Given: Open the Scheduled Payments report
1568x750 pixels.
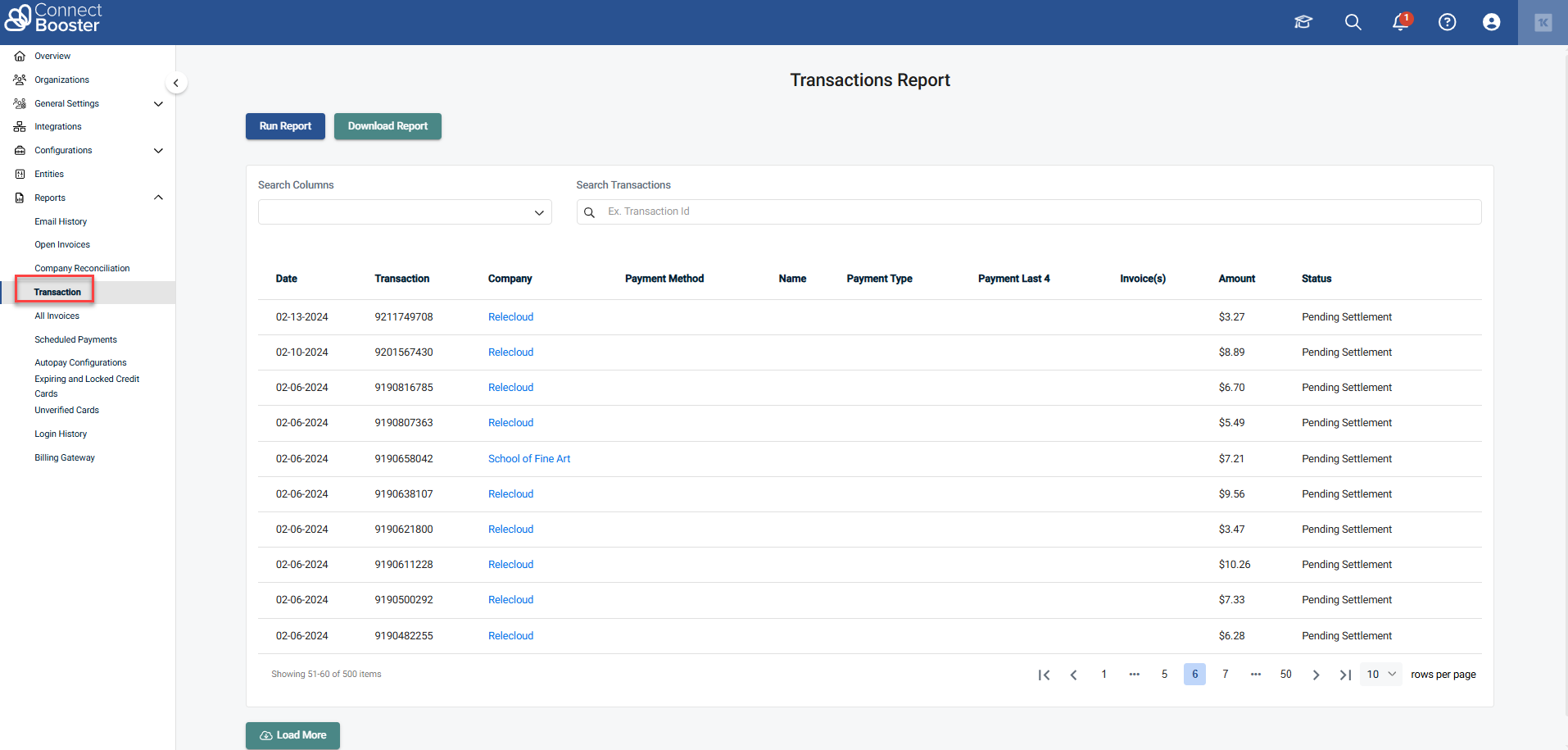Looking at the screenshot, I should click(75, 339).
